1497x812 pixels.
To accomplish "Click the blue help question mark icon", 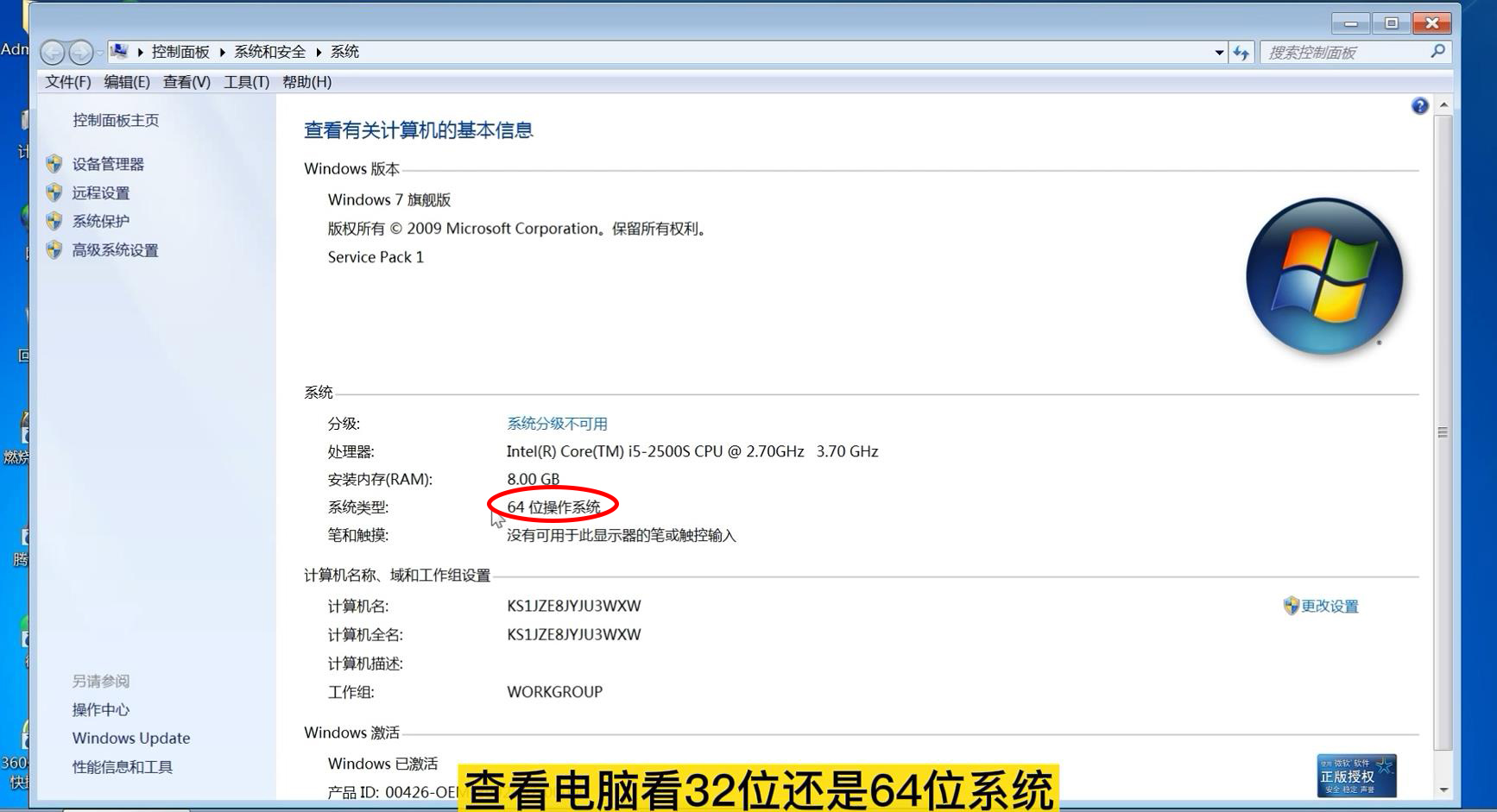I will [1419, 106].
